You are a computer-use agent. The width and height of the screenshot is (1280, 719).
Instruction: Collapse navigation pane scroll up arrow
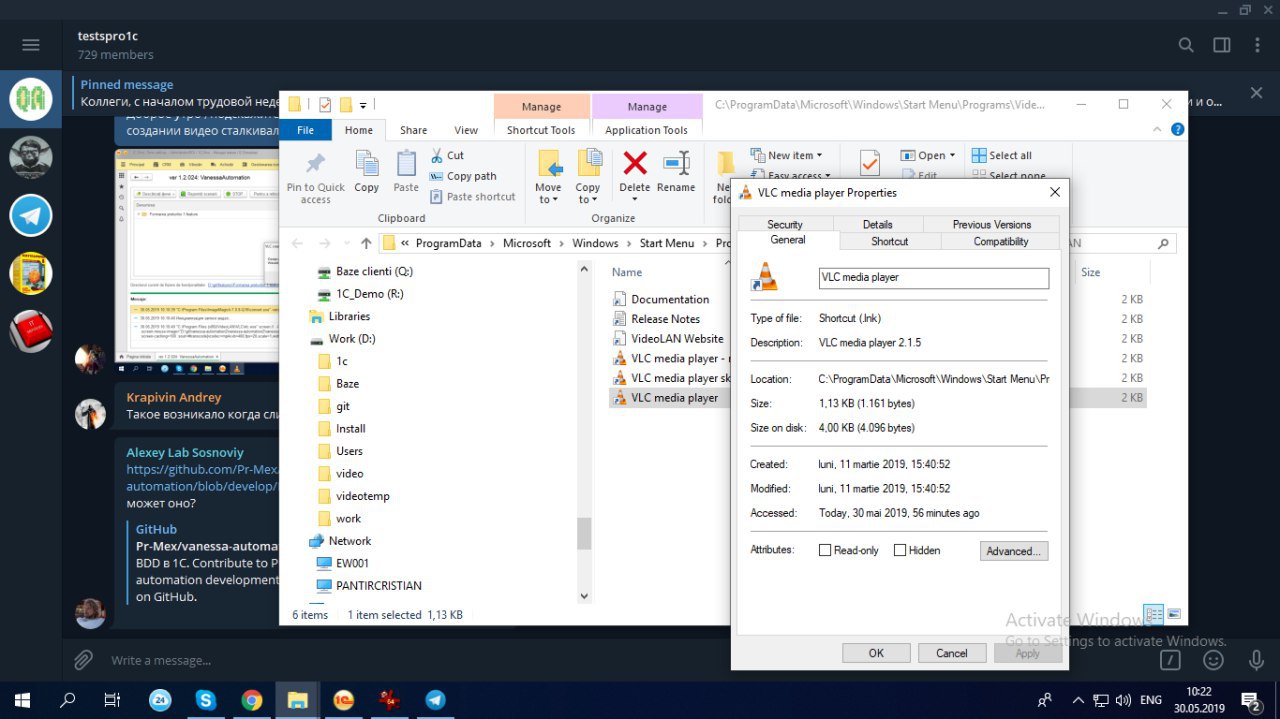click(585, 269)
